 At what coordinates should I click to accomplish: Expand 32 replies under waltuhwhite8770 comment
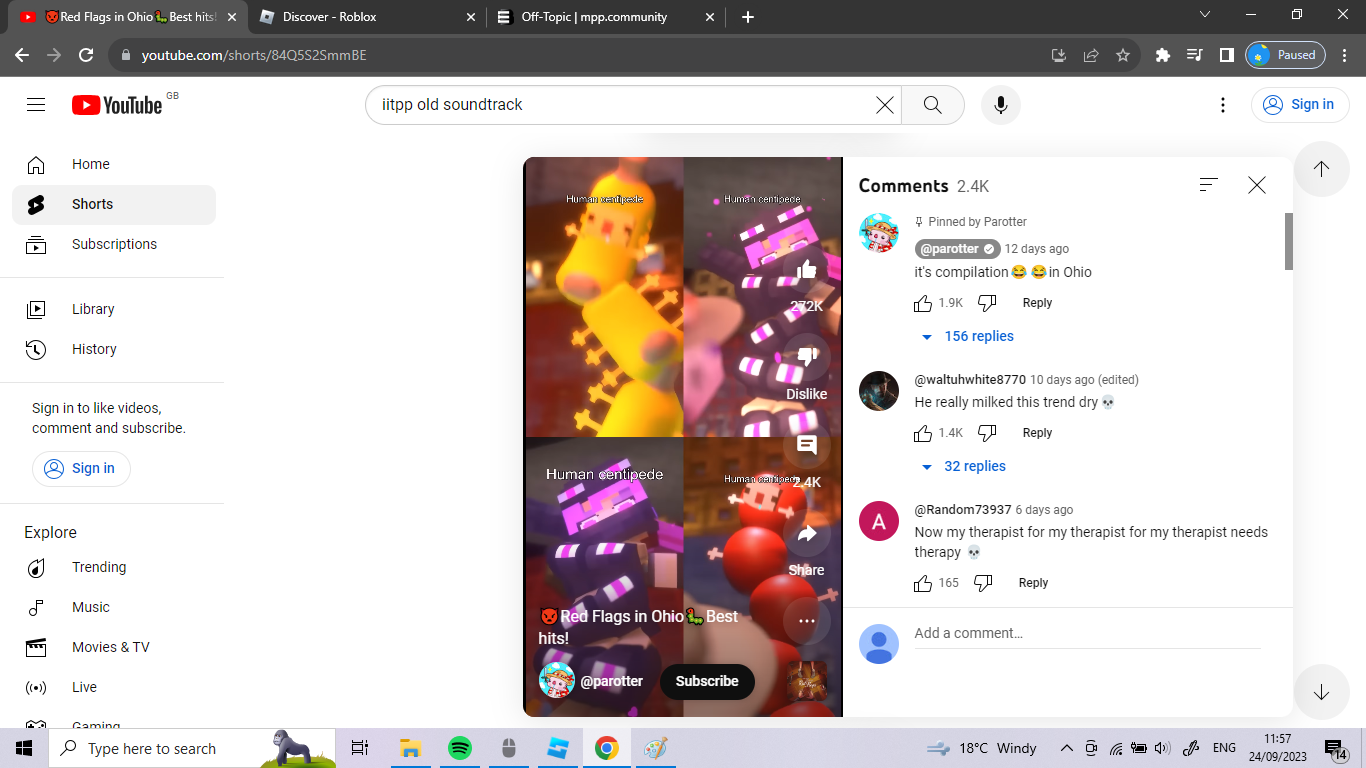(x=963, y=466)
